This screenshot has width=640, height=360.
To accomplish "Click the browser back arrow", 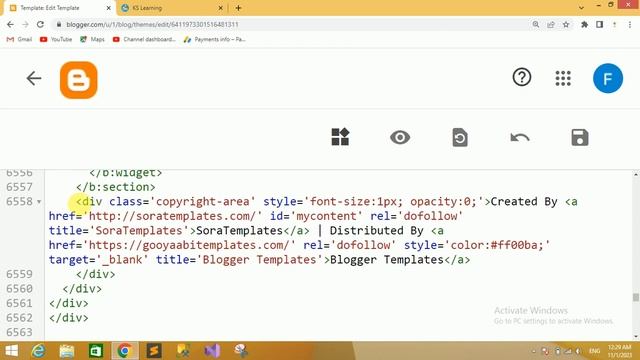I will click(x=10, y=24).
